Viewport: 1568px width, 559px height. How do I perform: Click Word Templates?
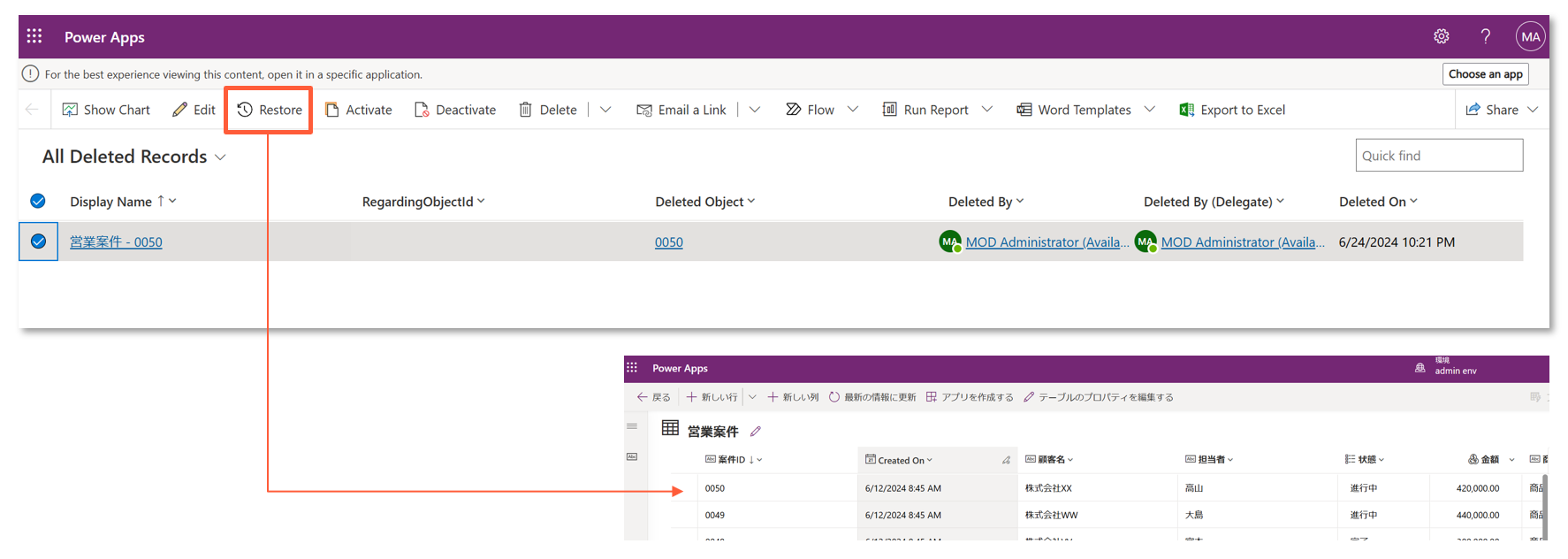(1074, 110)
